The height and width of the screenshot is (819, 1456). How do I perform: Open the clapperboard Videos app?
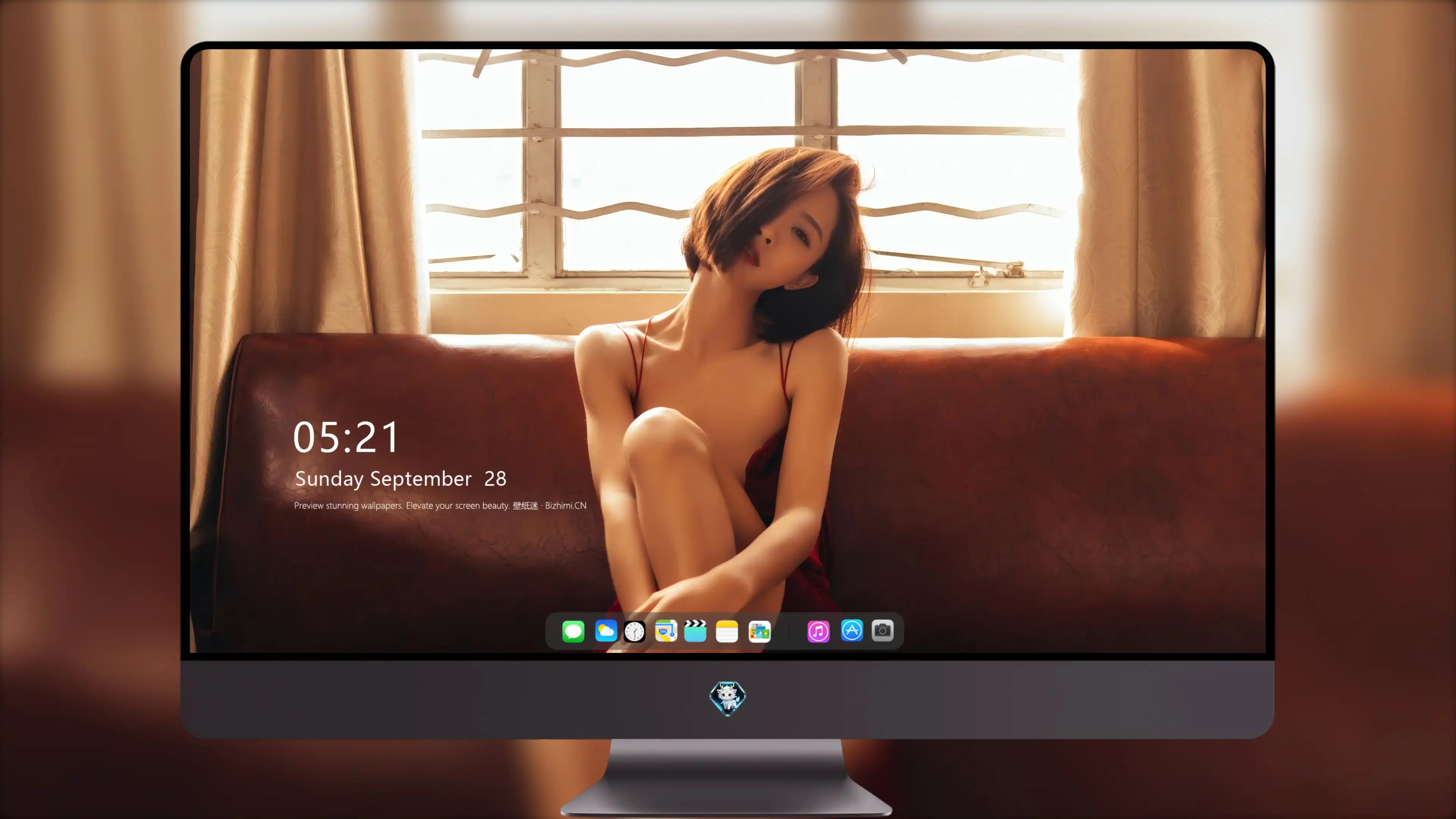tap(695, 631)
